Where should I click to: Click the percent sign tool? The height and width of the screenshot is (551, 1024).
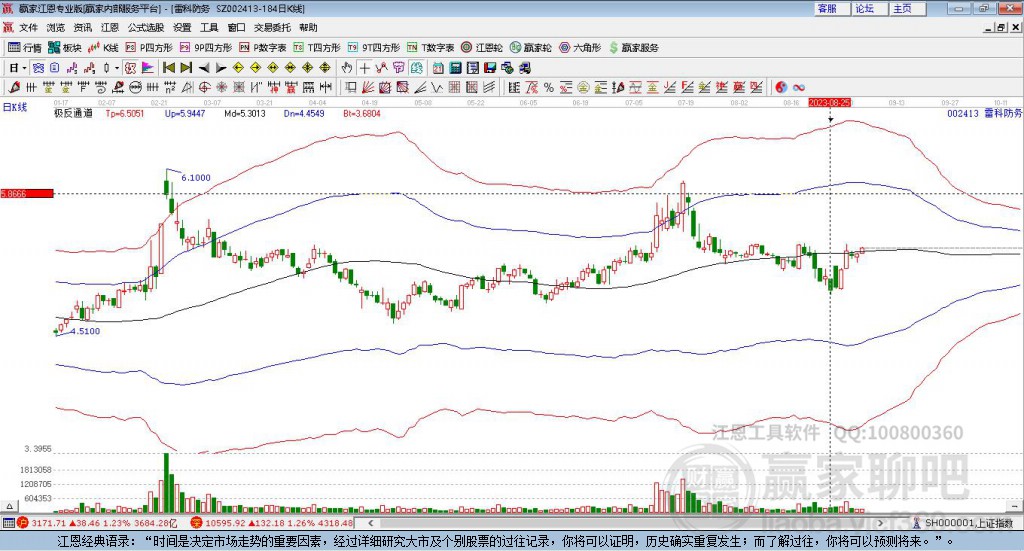click(x=549, y=87)
